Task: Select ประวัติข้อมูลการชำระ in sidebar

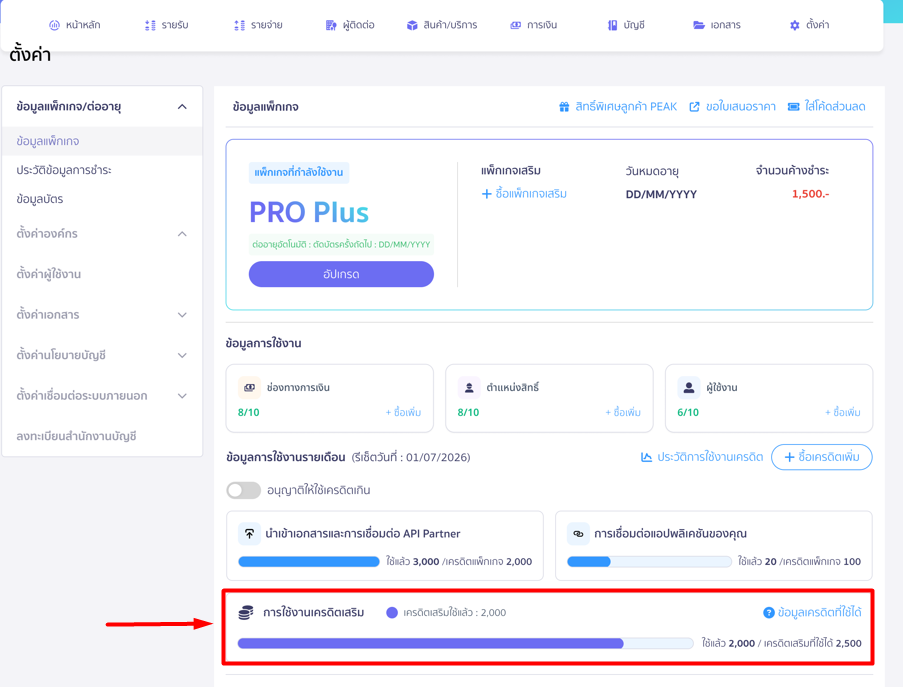Action: 64,170
